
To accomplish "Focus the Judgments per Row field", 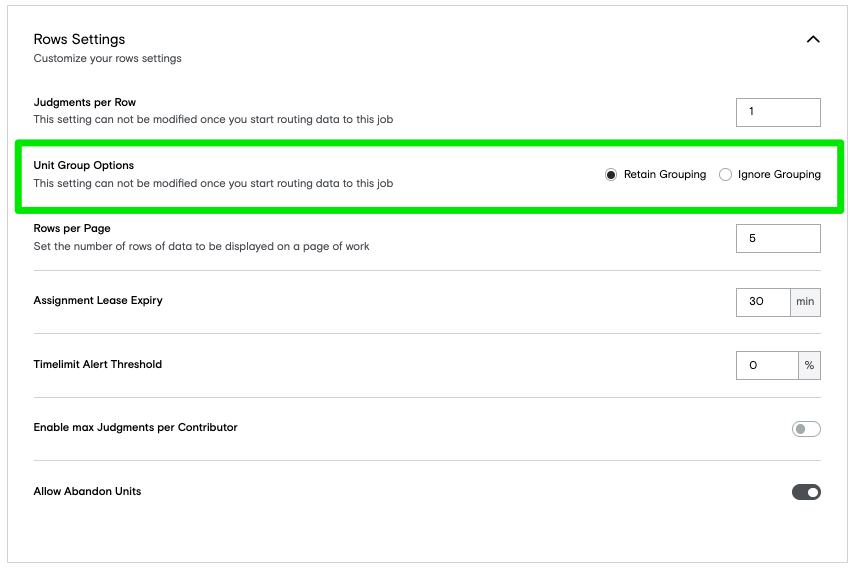I will (x=778, y=112).
